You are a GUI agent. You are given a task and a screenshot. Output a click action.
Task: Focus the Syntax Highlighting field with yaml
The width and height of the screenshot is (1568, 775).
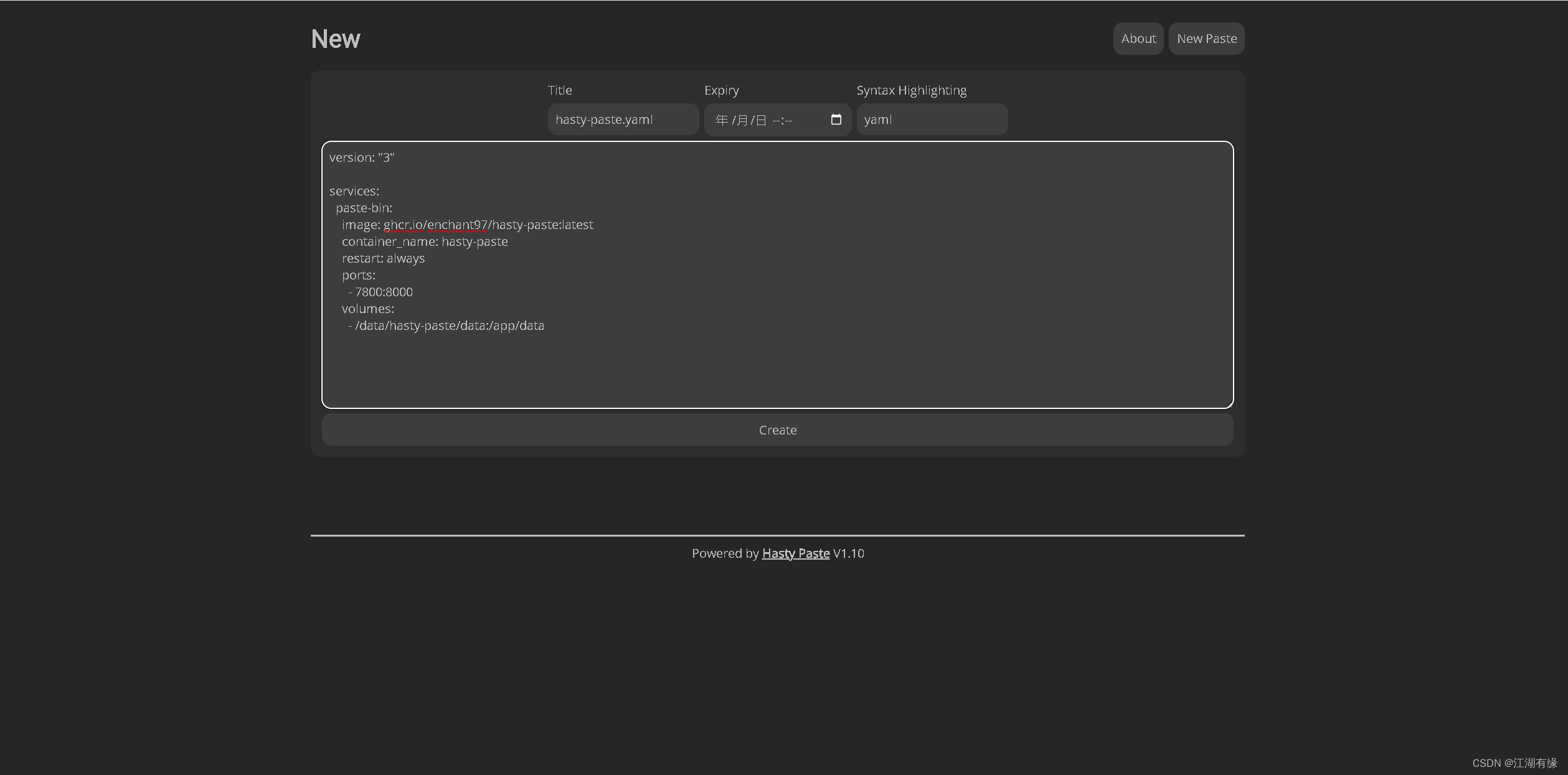(932, 120)
